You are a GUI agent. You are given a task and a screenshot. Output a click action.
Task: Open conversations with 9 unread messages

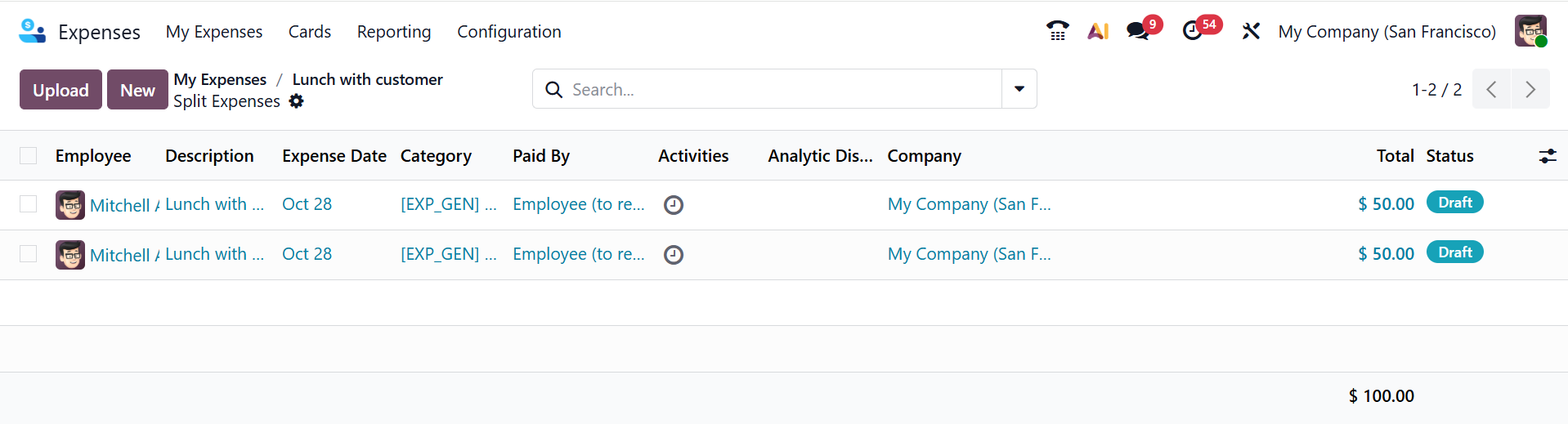[1137, 31]
